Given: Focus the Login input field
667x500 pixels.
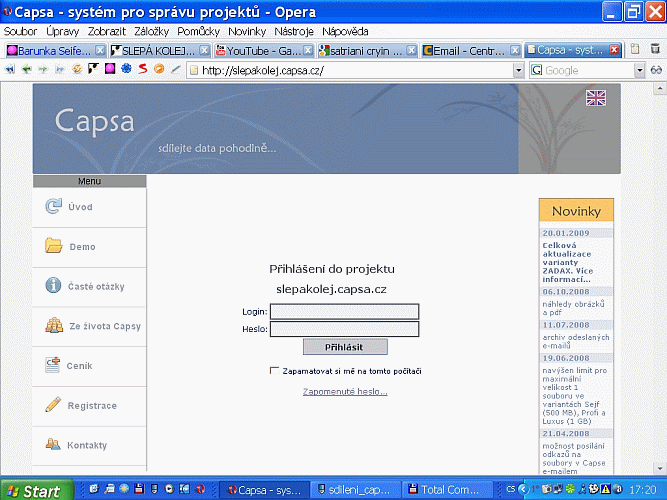Looking at the screenshot, I should [x=345, y=311].
